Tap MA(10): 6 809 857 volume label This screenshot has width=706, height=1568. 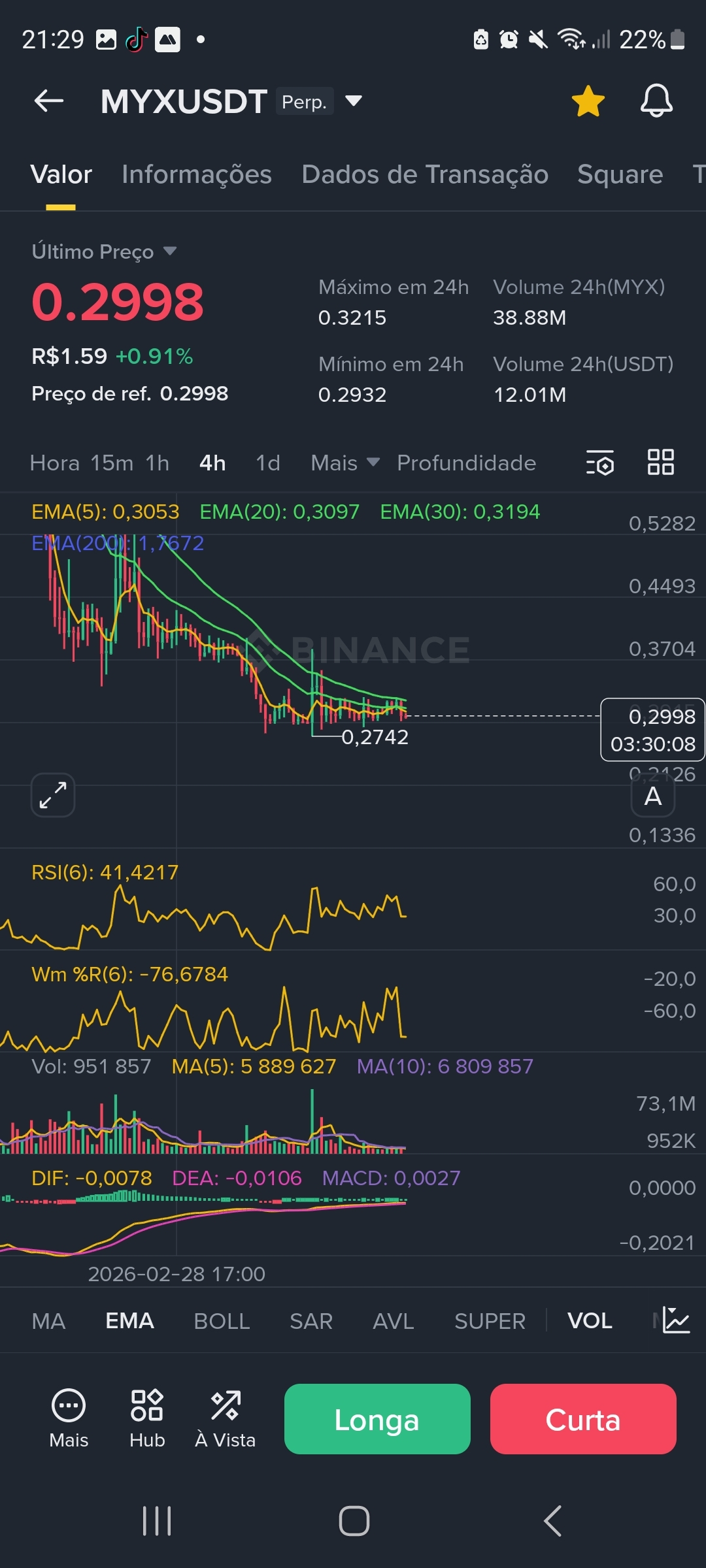445,1066
